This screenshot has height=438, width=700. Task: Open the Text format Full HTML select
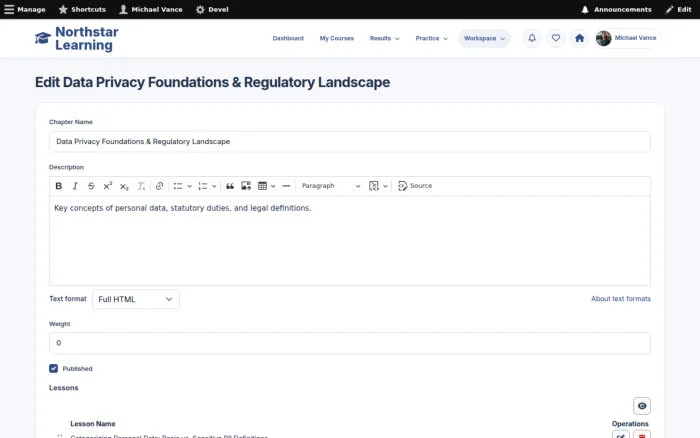pyautogui.click(x=136, y=299)
